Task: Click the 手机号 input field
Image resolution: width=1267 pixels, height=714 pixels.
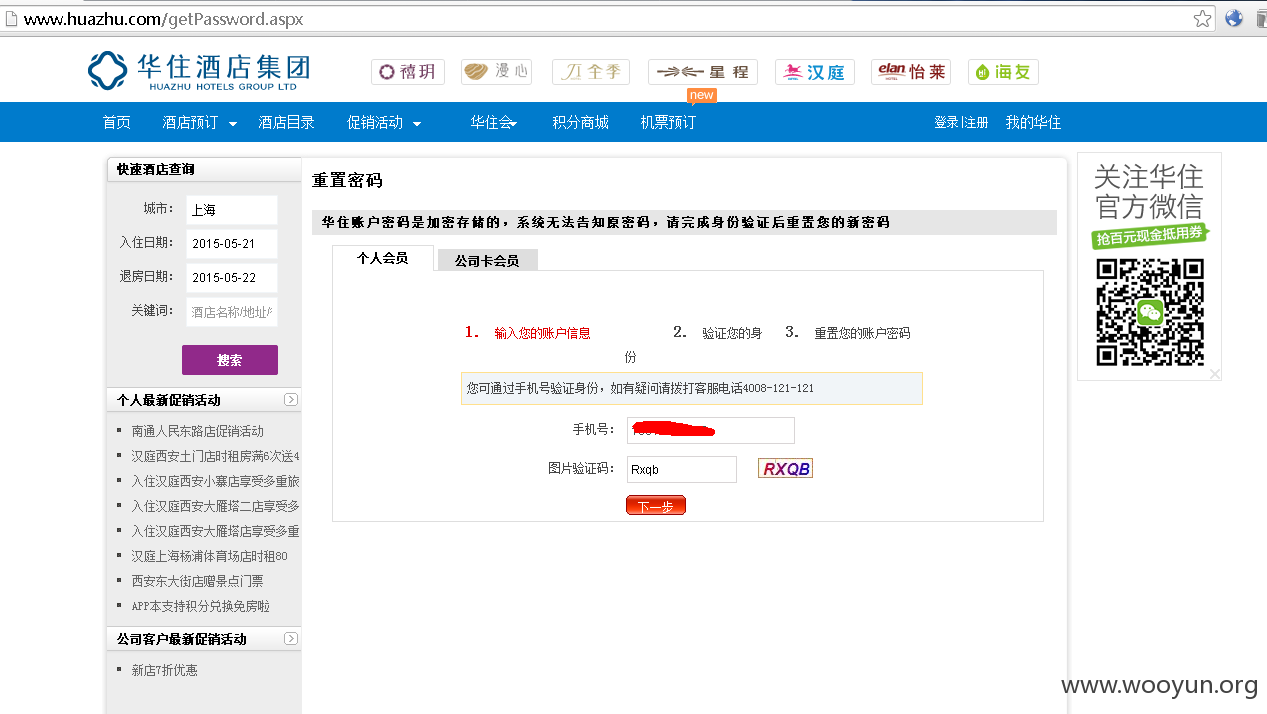Action: pyautogui.click(x=711, y=430)
